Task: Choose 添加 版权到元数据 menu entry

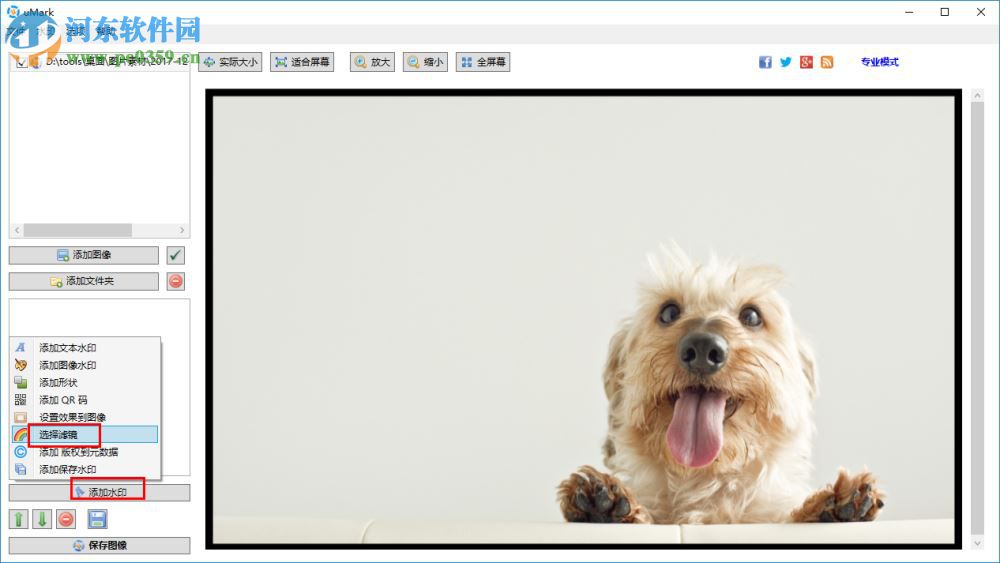Action: (85, 451)
